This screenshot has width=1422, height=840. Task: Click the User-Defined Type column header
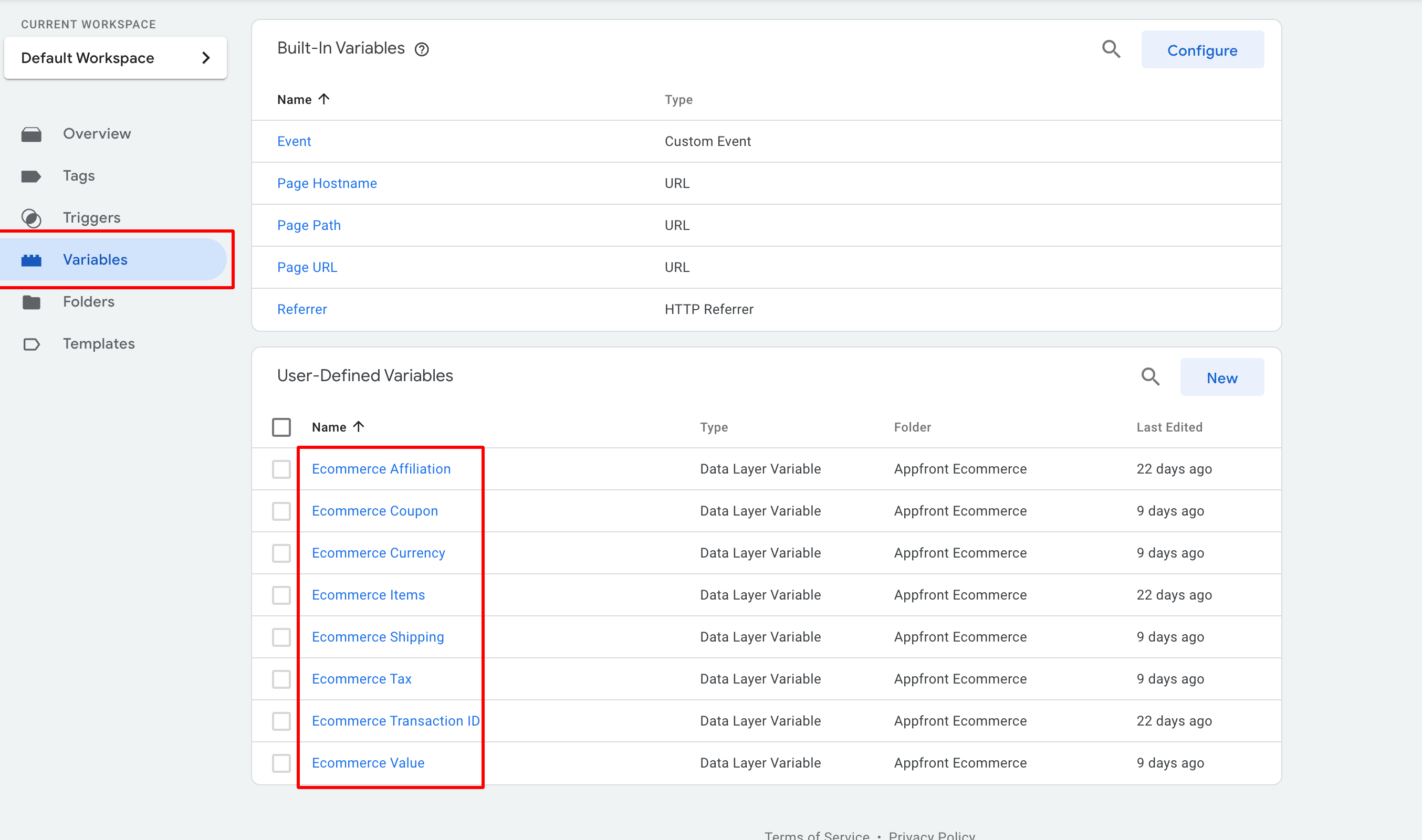(714, 427)
